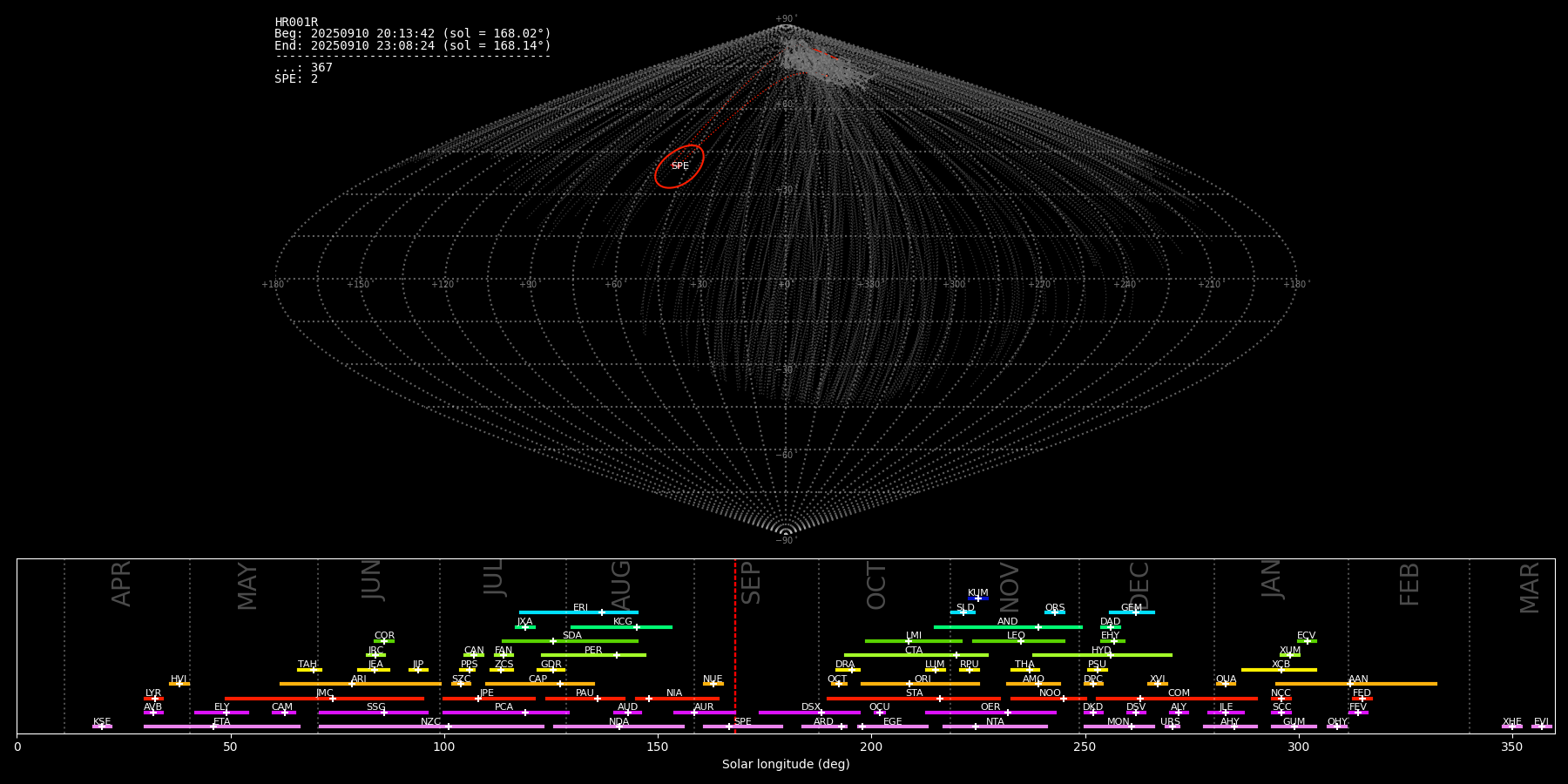Select the SPE bar on the timeline
1568x784 pixels.
click(x=743, y=727)
